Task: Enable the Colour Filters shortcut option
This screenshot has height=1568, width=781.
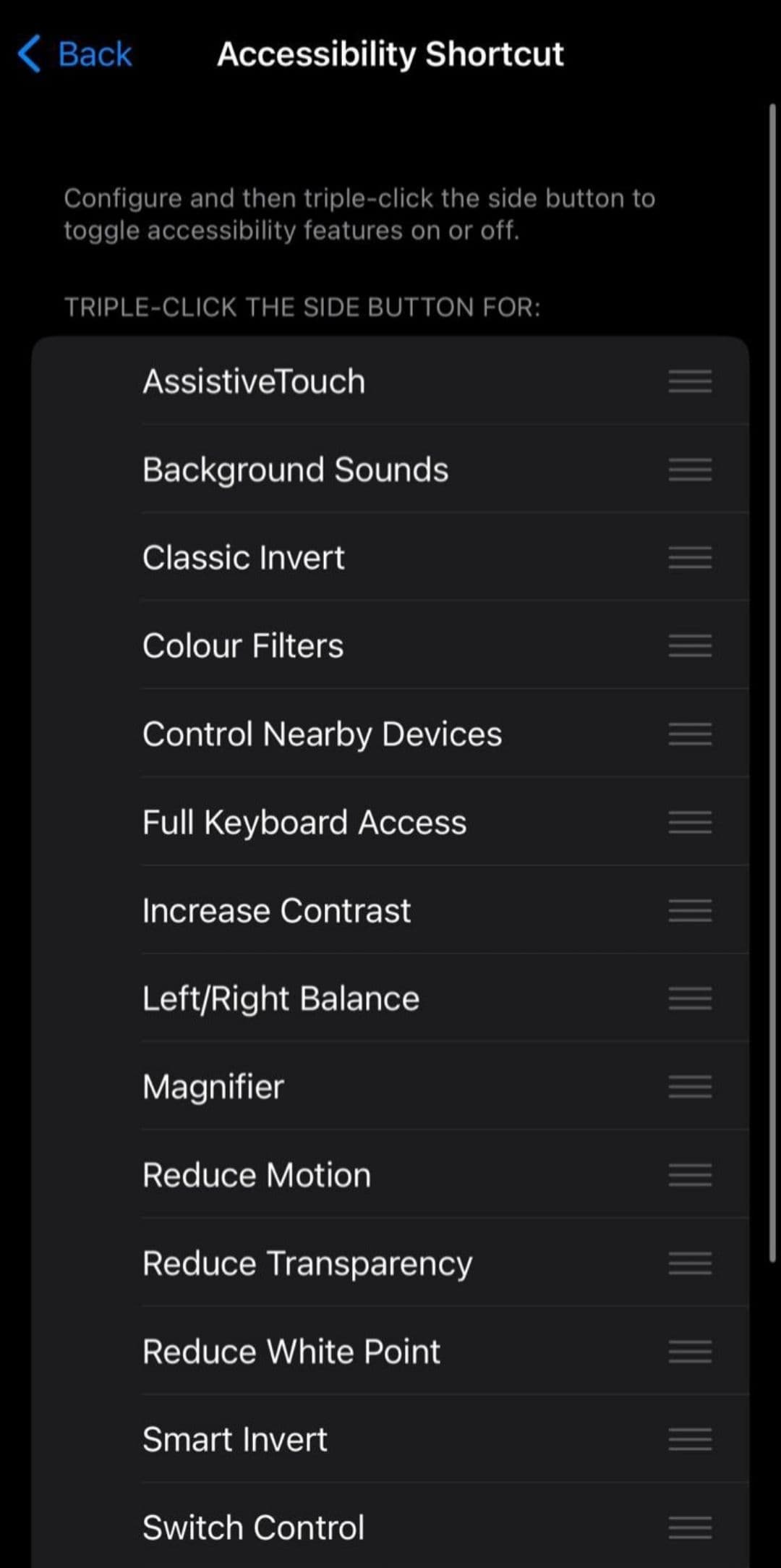Action: click(x=243, y=646)
